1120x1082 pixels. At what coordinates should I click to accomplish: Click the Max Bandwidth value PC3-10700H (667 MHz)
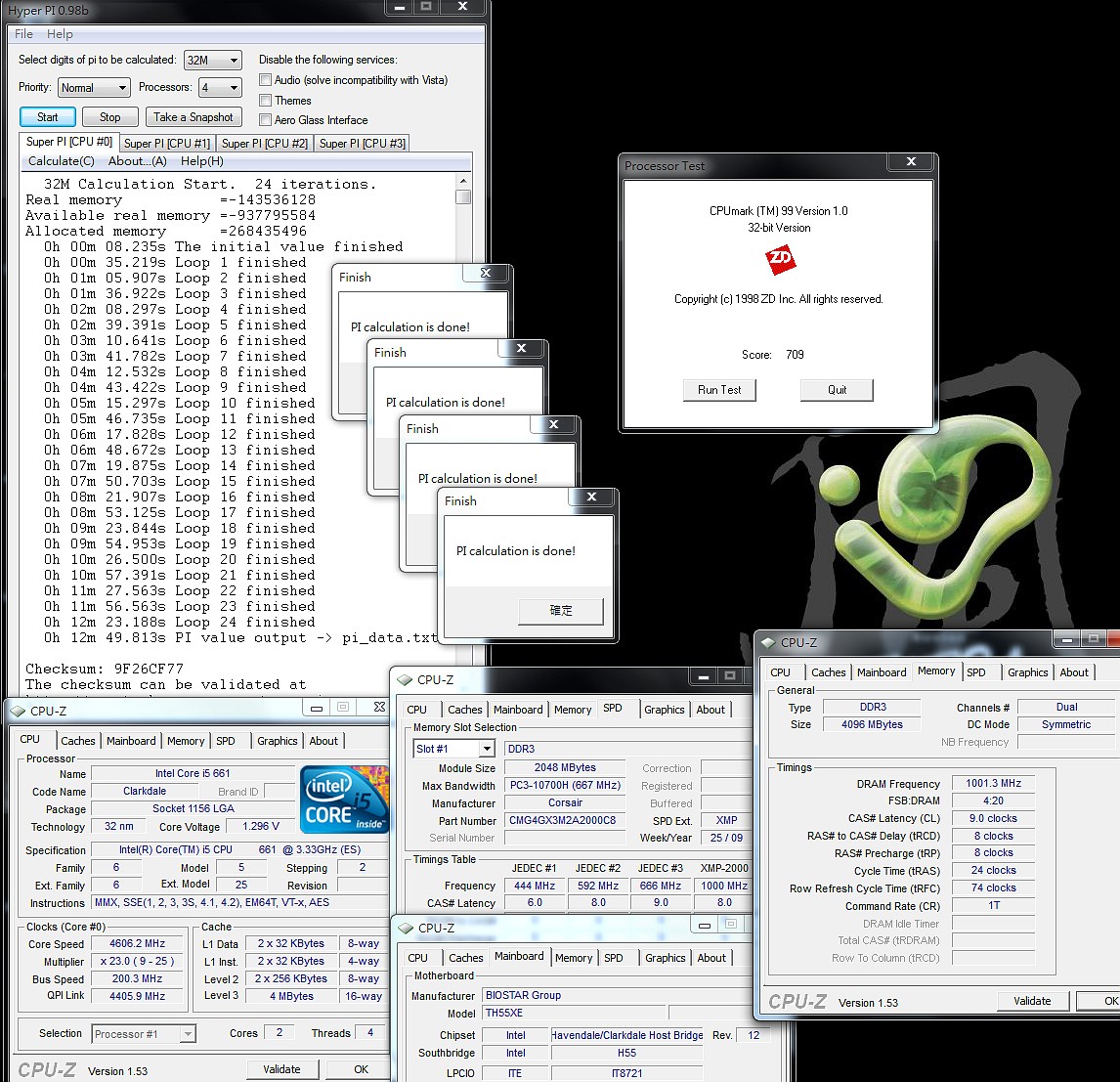point(565,785)
